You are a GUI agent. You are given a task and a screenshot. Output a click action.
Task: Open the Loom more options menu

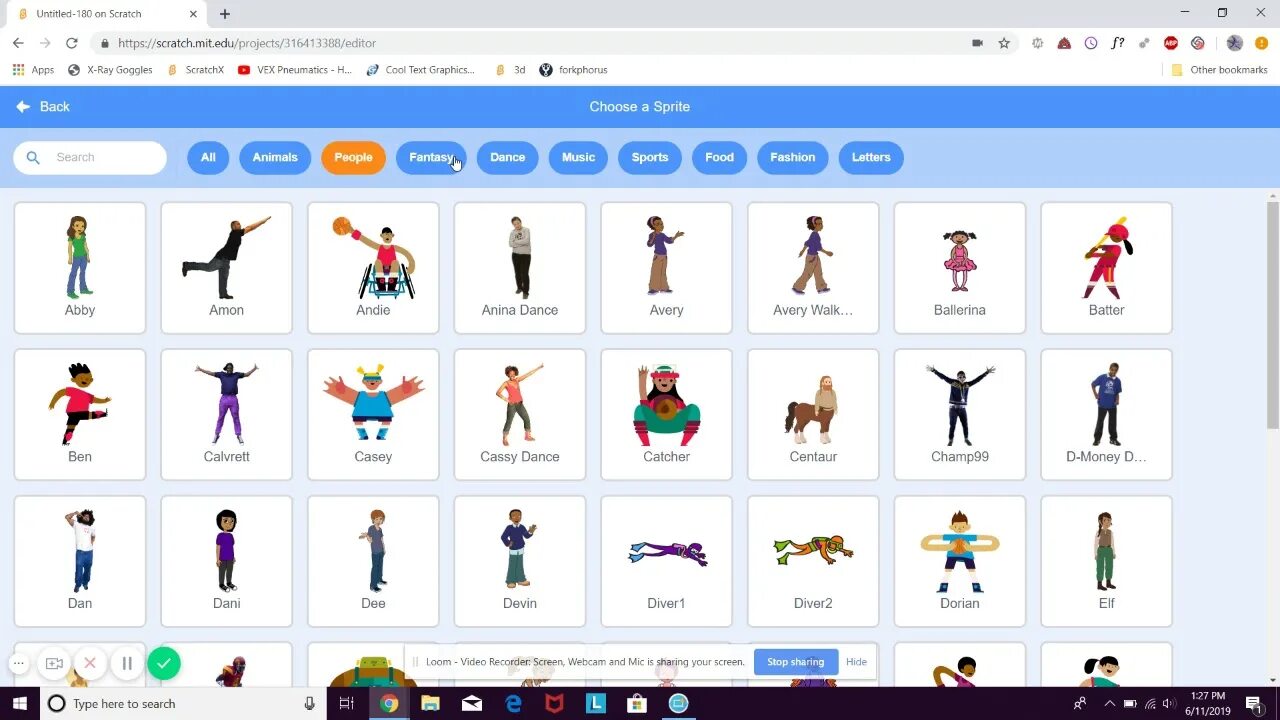coord(18,663)
